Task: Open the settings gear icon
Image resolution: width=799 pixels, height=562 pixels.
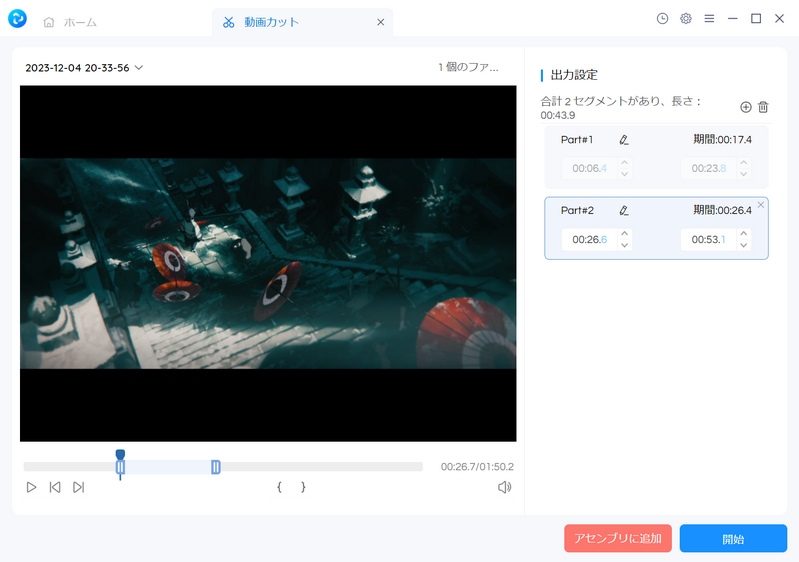Action: 685,19
